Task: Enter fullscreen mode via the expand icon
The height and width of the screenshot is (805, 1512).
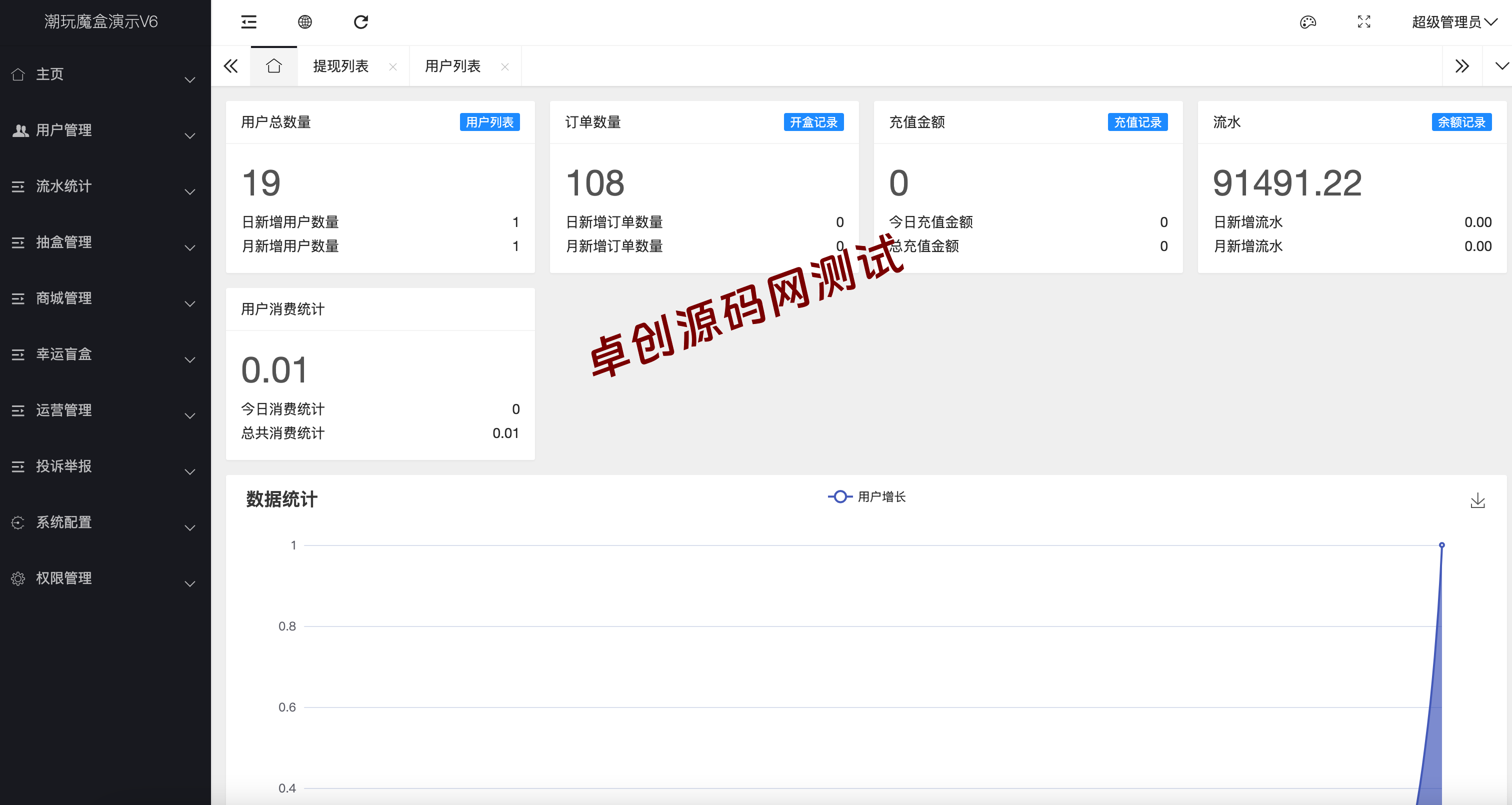Action: (1363, 22)
